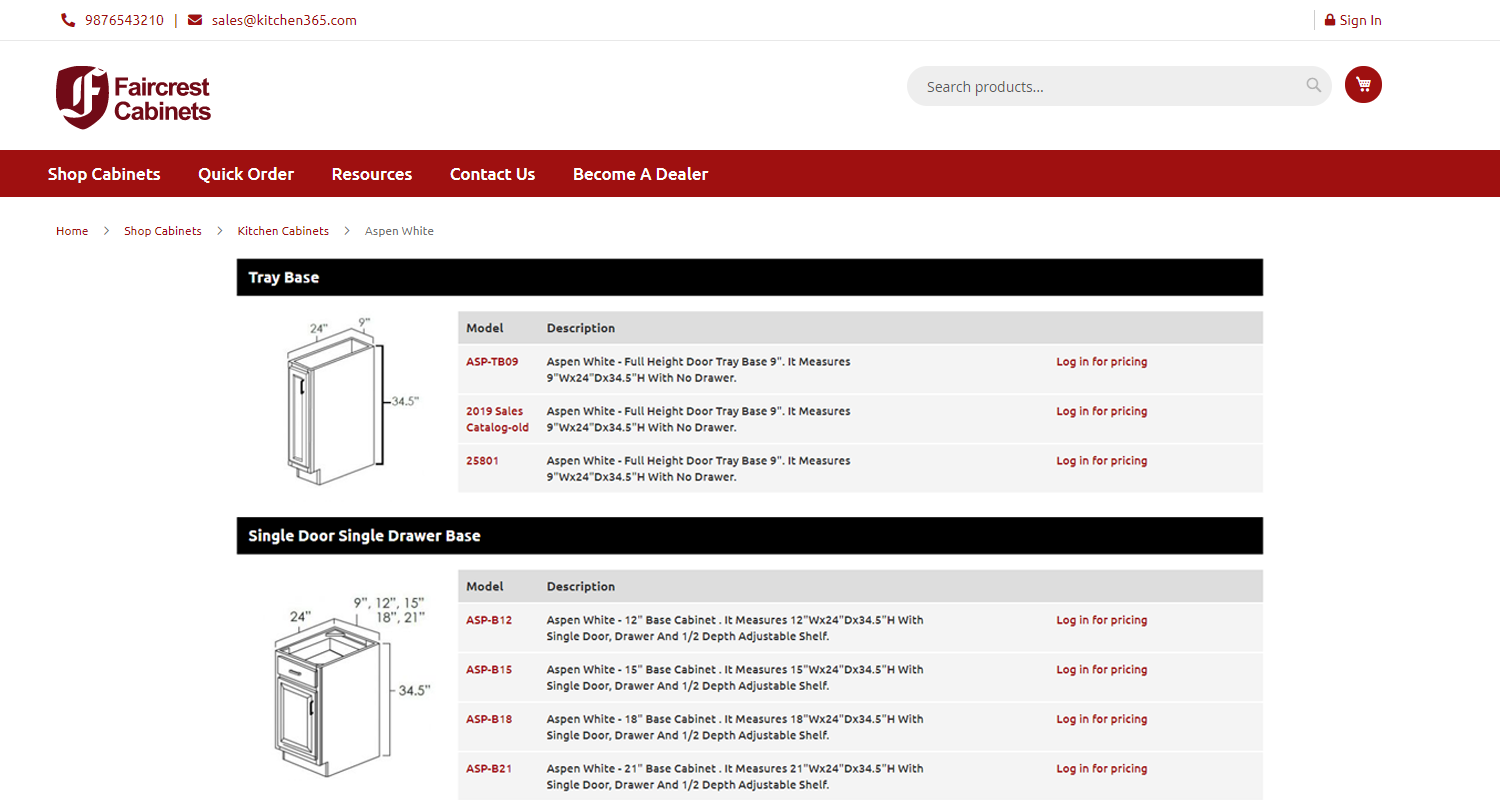This screenshot has width=1500, height=800.
Task: Click Log in for pricing for 2019 Sales Catalog-old
Action: pyautogui.click(x=1102, y=411)
